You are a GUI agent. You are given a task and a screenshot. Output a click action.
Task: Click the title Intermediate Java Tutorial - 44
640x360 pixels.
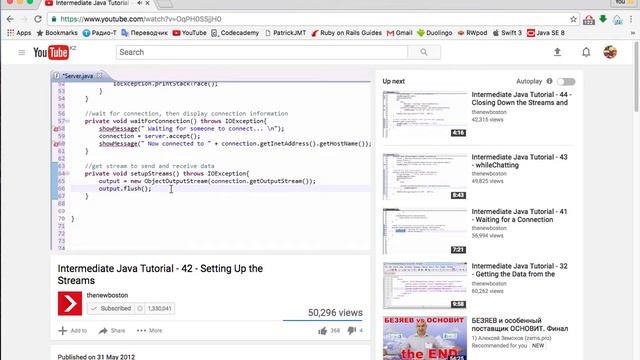521,98
